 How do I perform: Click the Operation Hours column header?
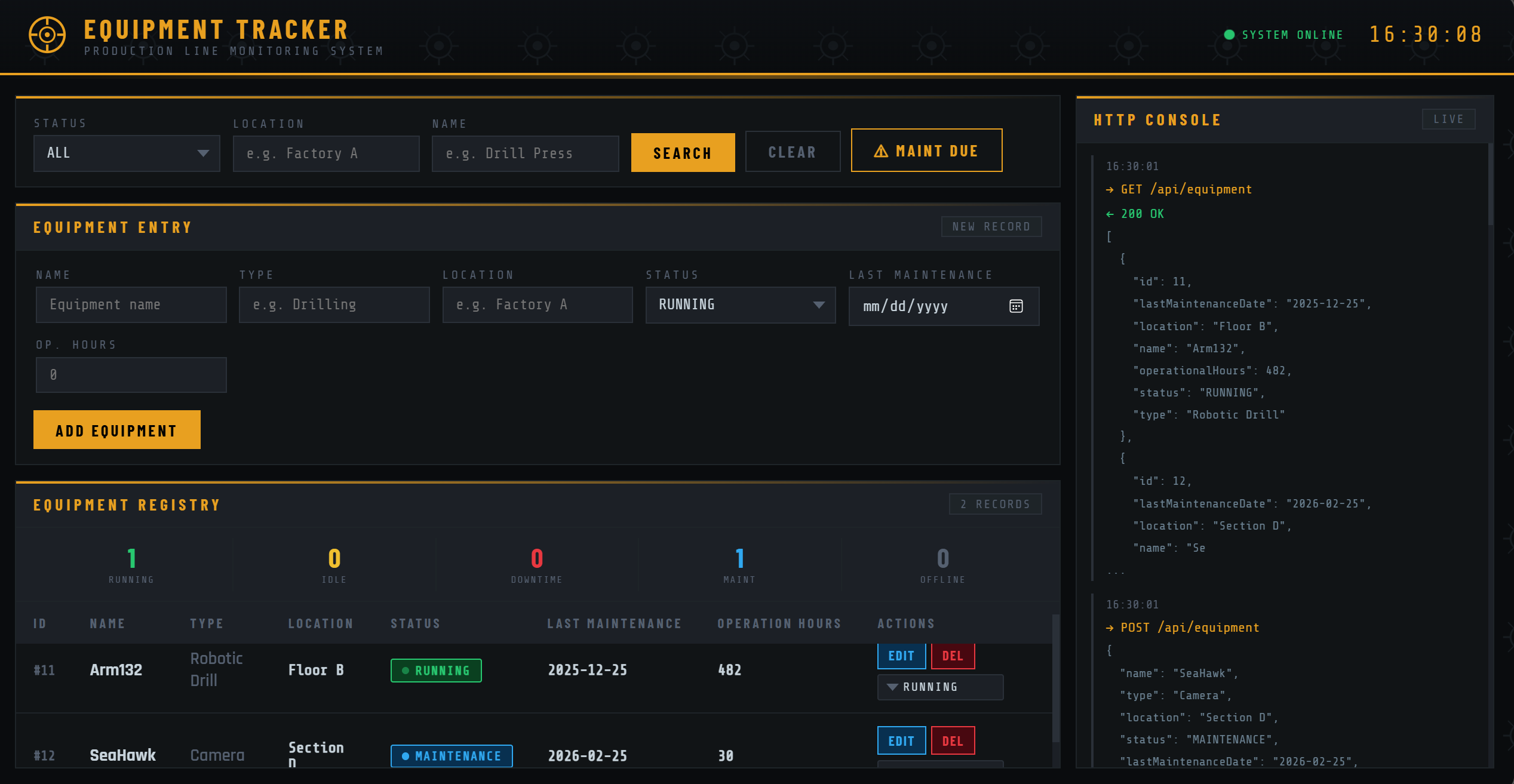click(779, 624)
